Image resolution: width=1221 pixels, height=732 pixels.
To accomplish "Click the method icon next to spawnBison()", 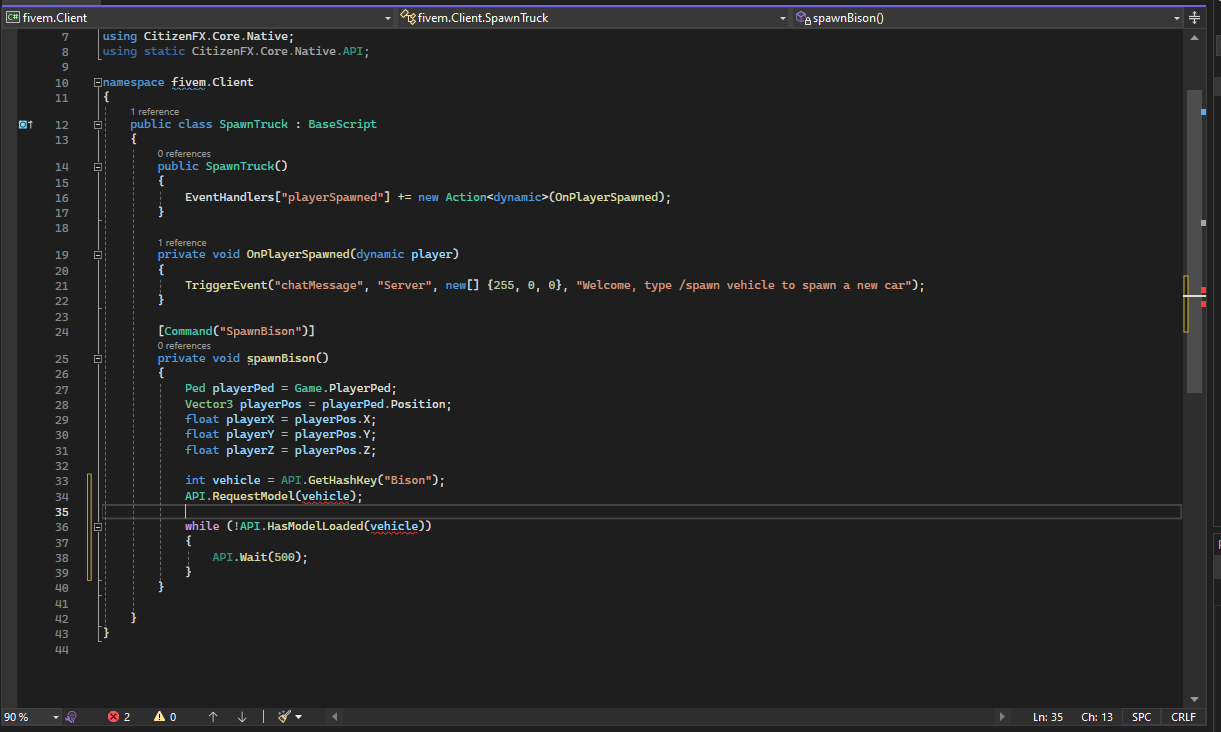I will [802, 17].
